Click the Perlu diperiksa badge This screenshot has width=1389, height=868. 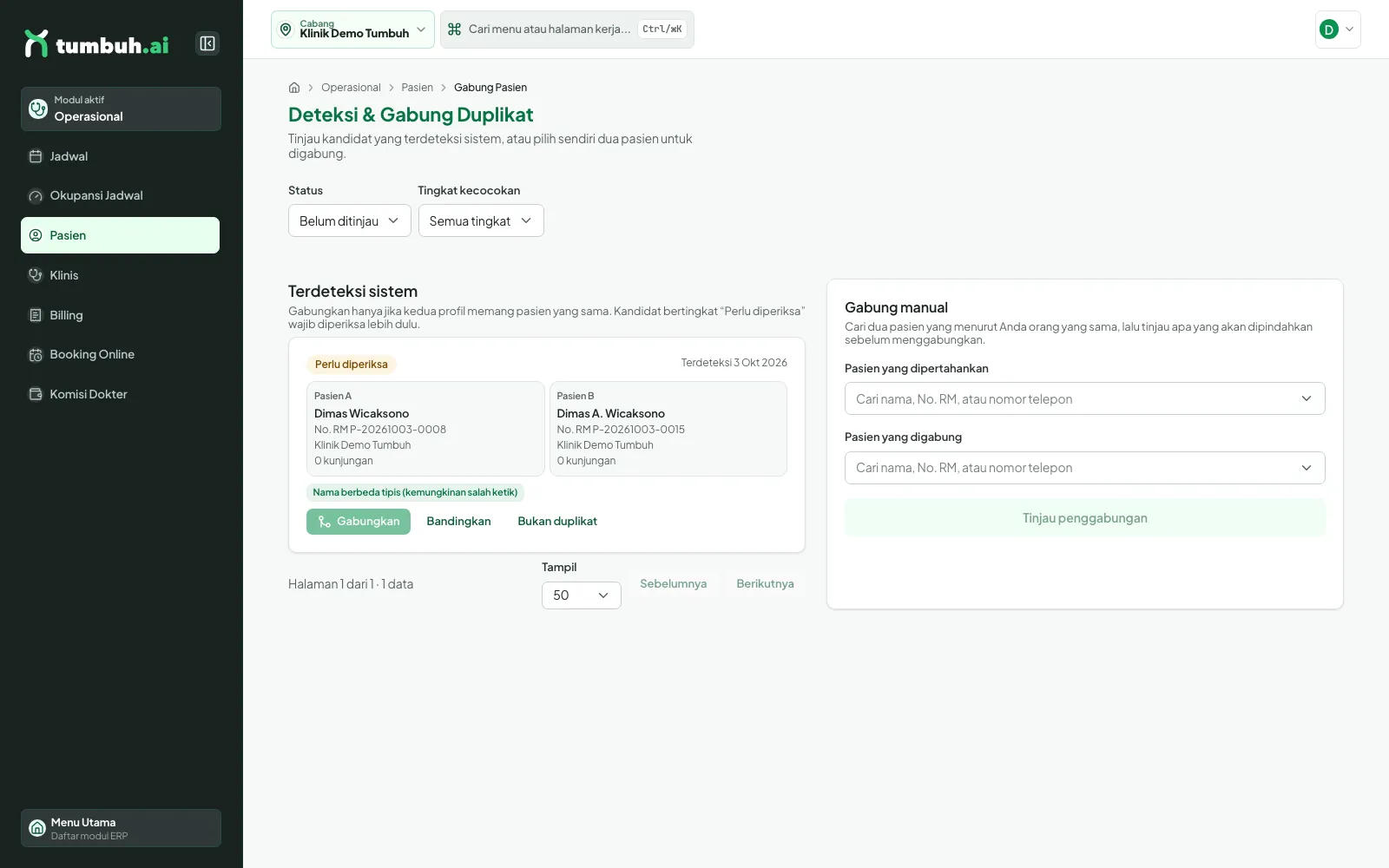point(352,365)
